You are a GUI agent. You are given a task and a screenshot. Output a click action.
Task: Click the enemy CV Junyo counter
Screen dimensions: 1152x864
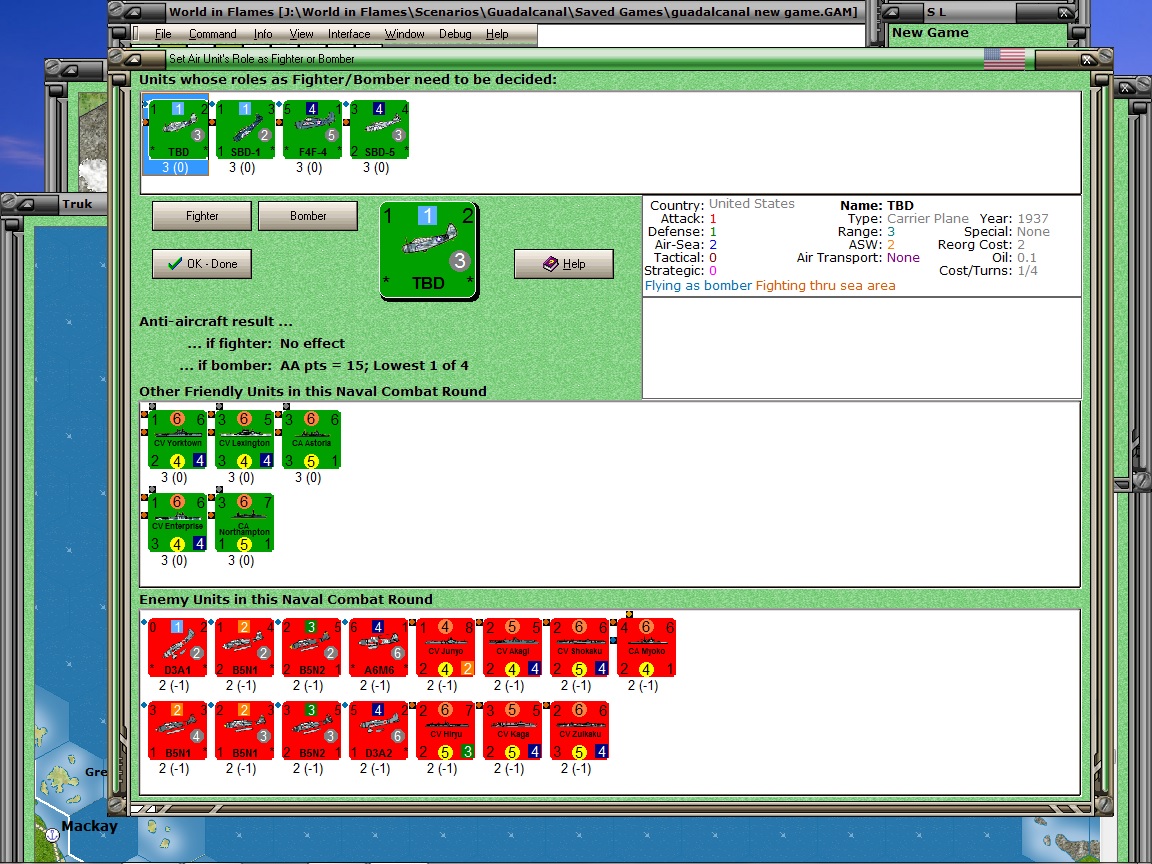(x=446, y=647)
